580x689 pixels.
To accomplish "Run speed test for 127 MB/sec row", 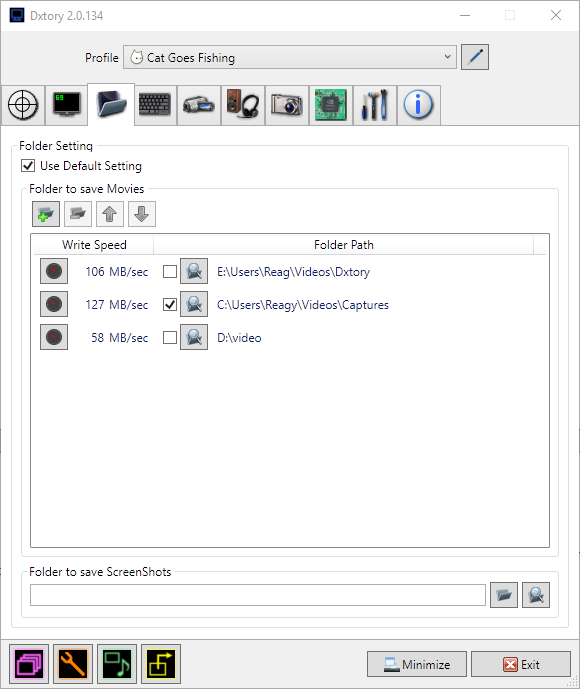I will tap(54, 304).
